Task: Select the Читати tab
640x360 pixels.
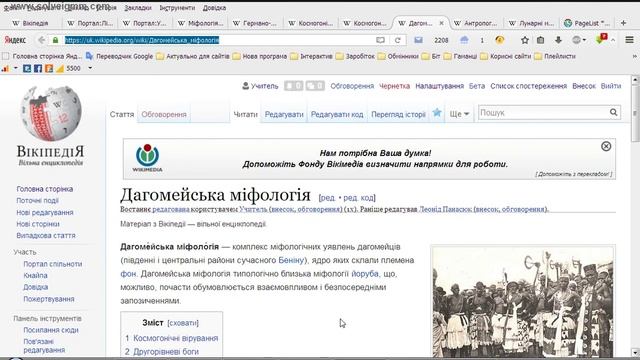Action: (245, 114)
